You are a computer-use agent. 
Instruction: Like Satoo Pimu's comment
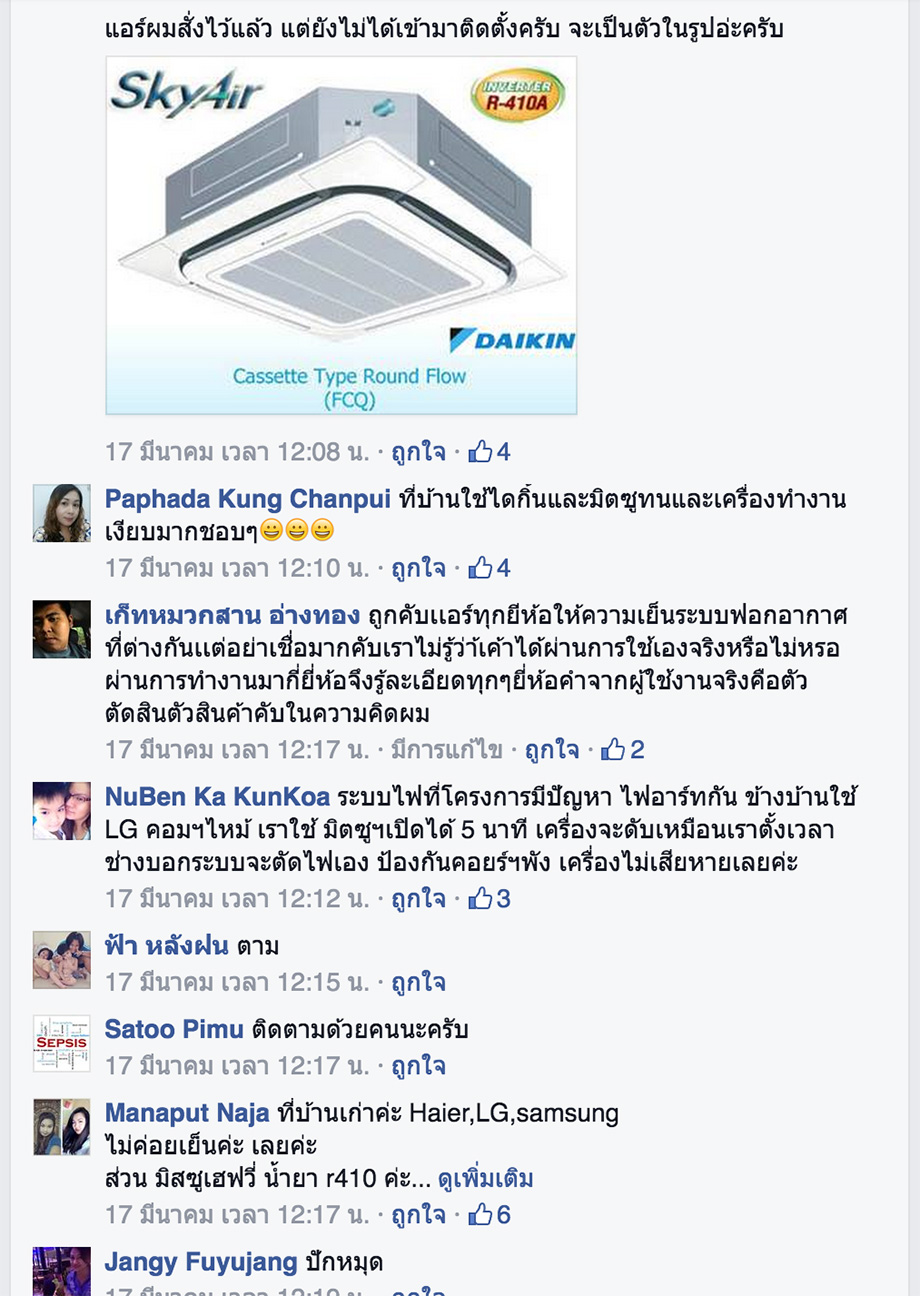coord(418,1066)
